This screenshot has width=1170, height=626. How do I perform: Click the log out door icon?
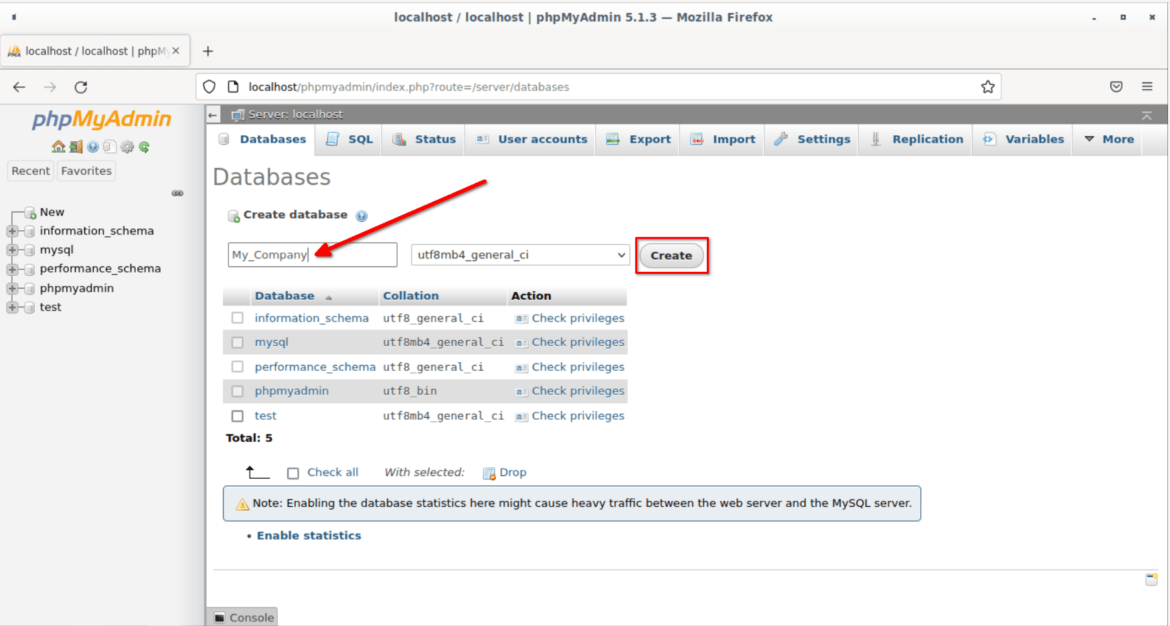pyautogui.click(x=75, y=147)
